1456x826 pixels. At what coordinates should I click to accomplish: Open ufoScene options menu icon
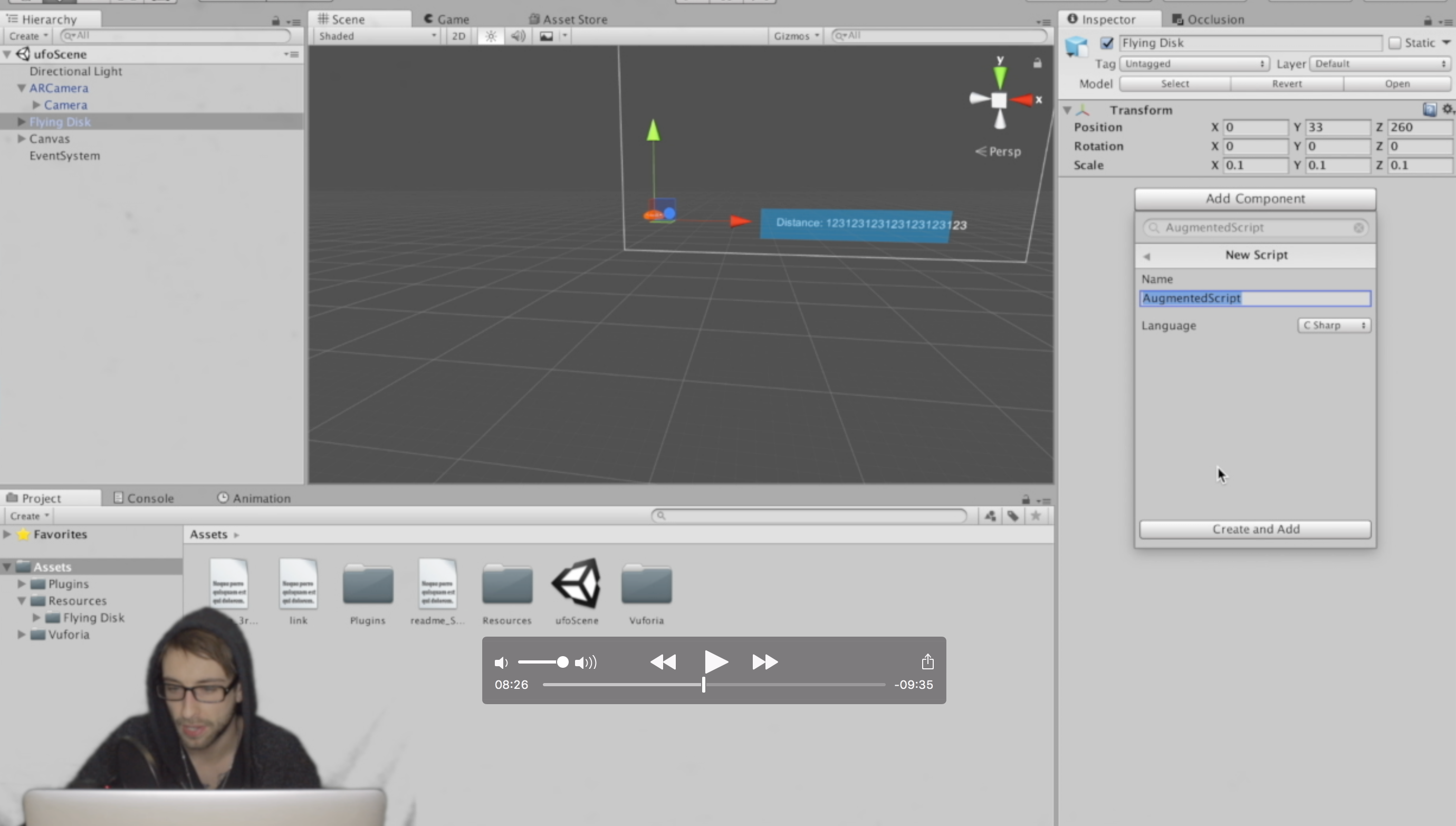click(x=292, y=54)
